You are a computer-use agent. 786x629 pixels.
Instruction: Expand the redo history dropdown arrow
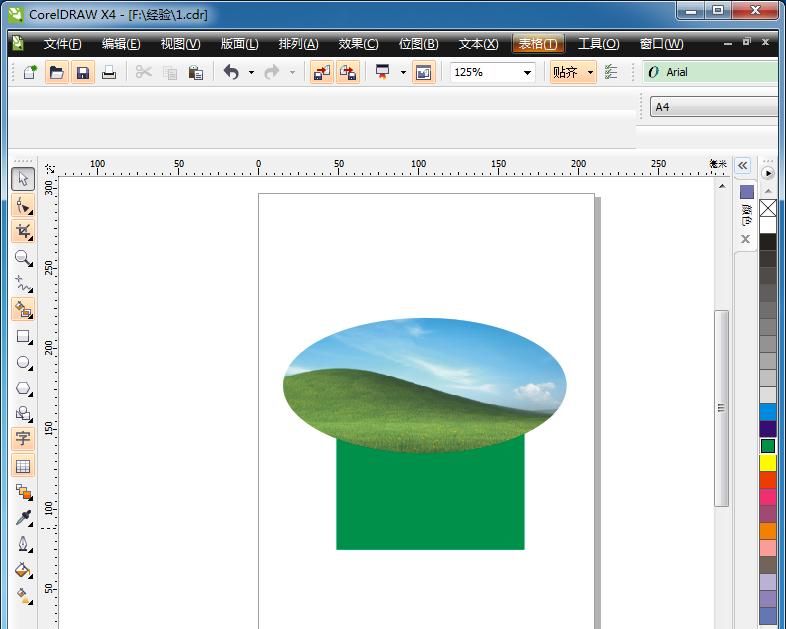coord(292,73)
